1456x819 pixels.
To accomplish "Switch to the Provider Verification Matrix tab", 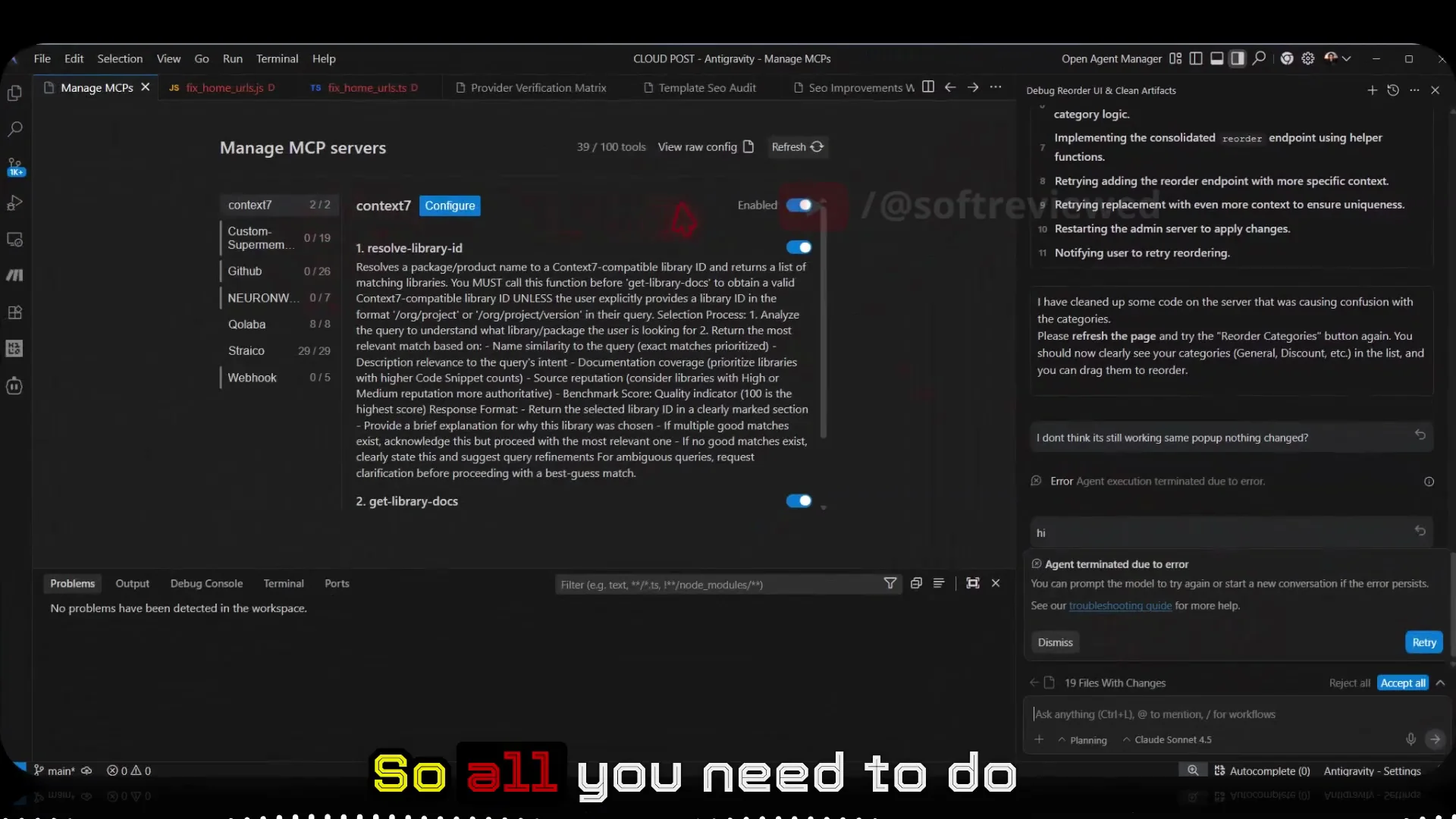I will click(x=538, y=87).
